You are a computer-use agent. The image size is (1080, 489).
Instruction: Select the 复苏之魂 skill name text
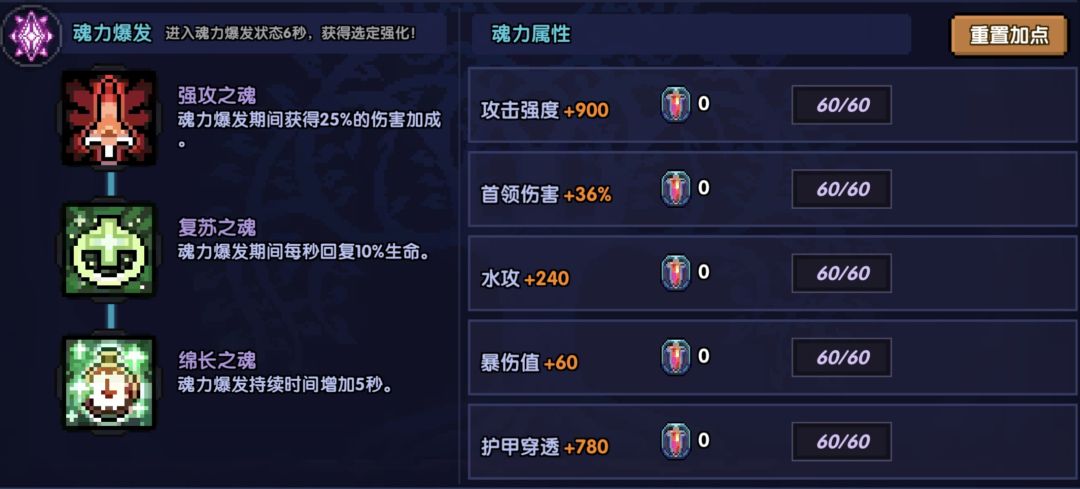217,228
